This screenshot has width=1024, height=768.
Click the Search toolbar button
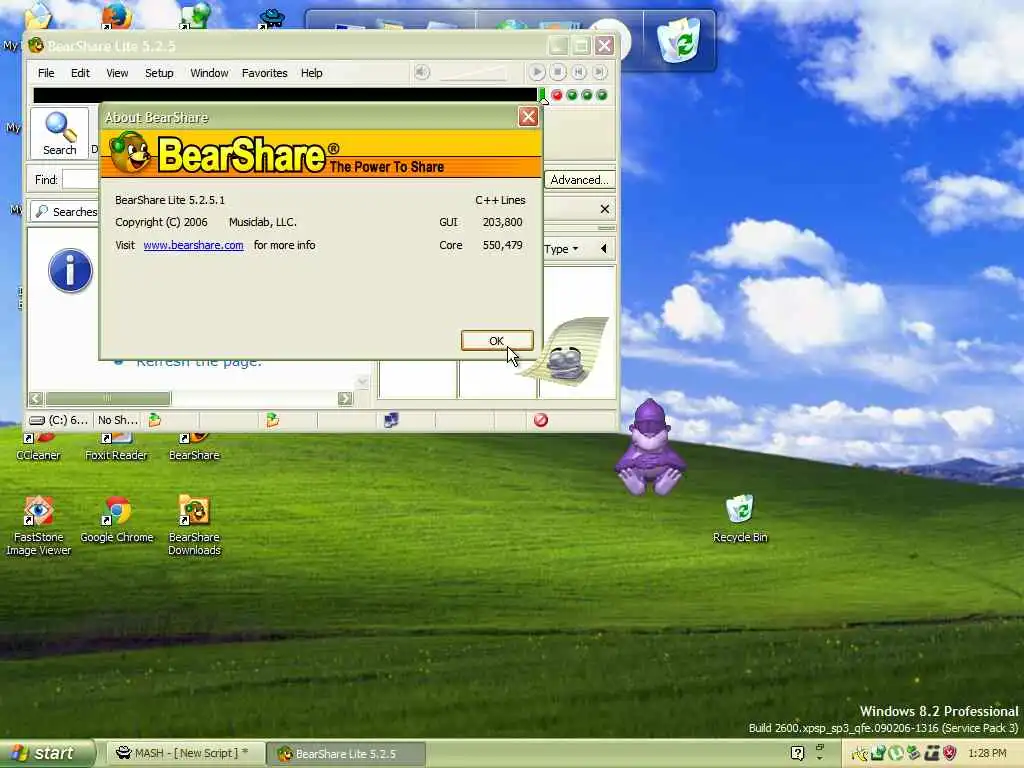59,134
